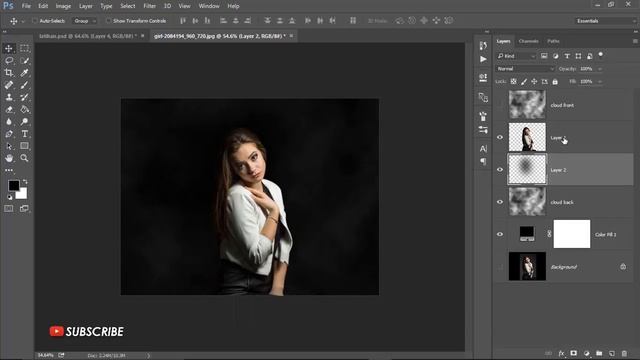This screenshot has width=640, height=360.
Task: Choose the History Brush tool
Action: tap(24, 97)
